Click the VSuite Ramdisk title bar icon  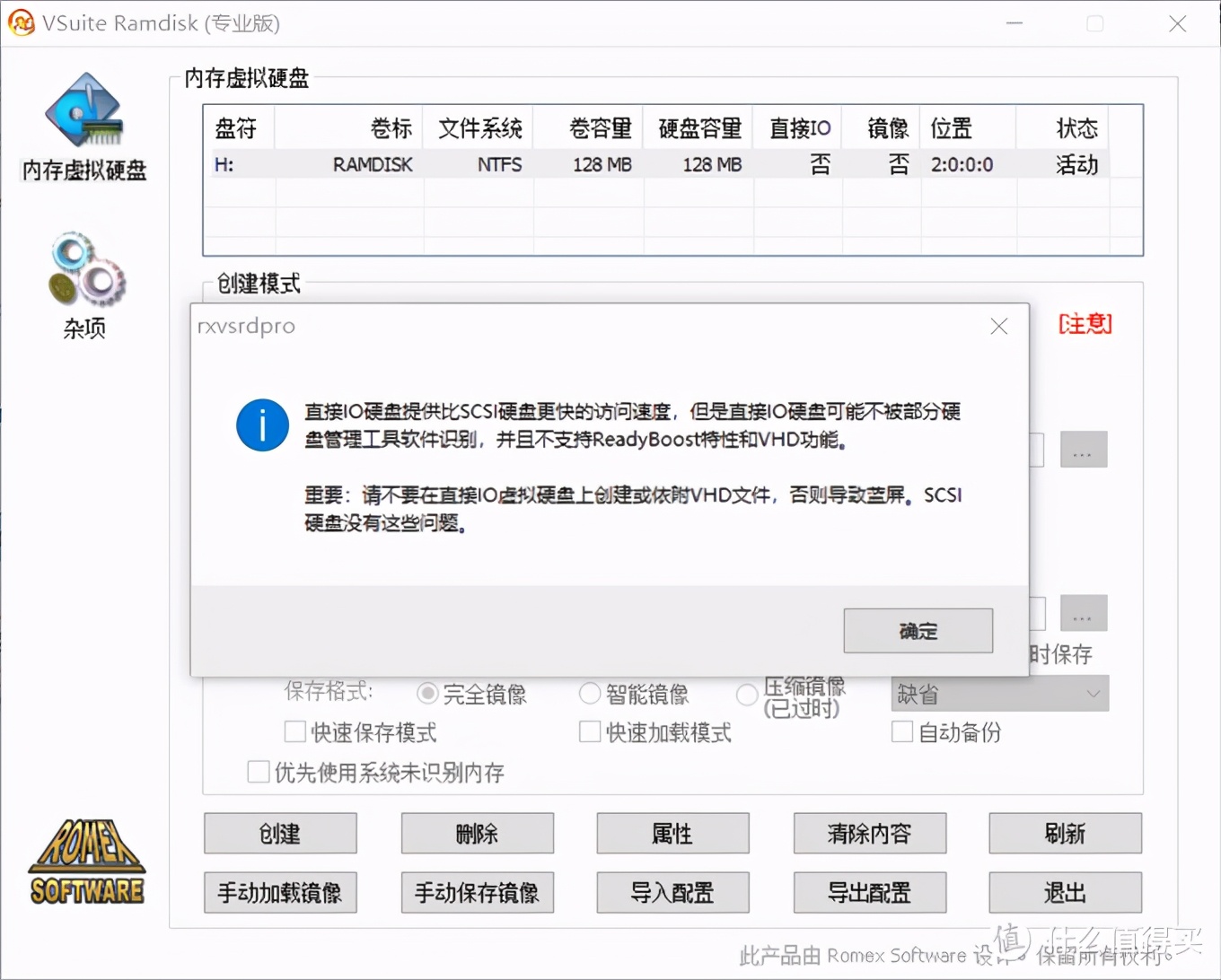click(x=21, y=23)
